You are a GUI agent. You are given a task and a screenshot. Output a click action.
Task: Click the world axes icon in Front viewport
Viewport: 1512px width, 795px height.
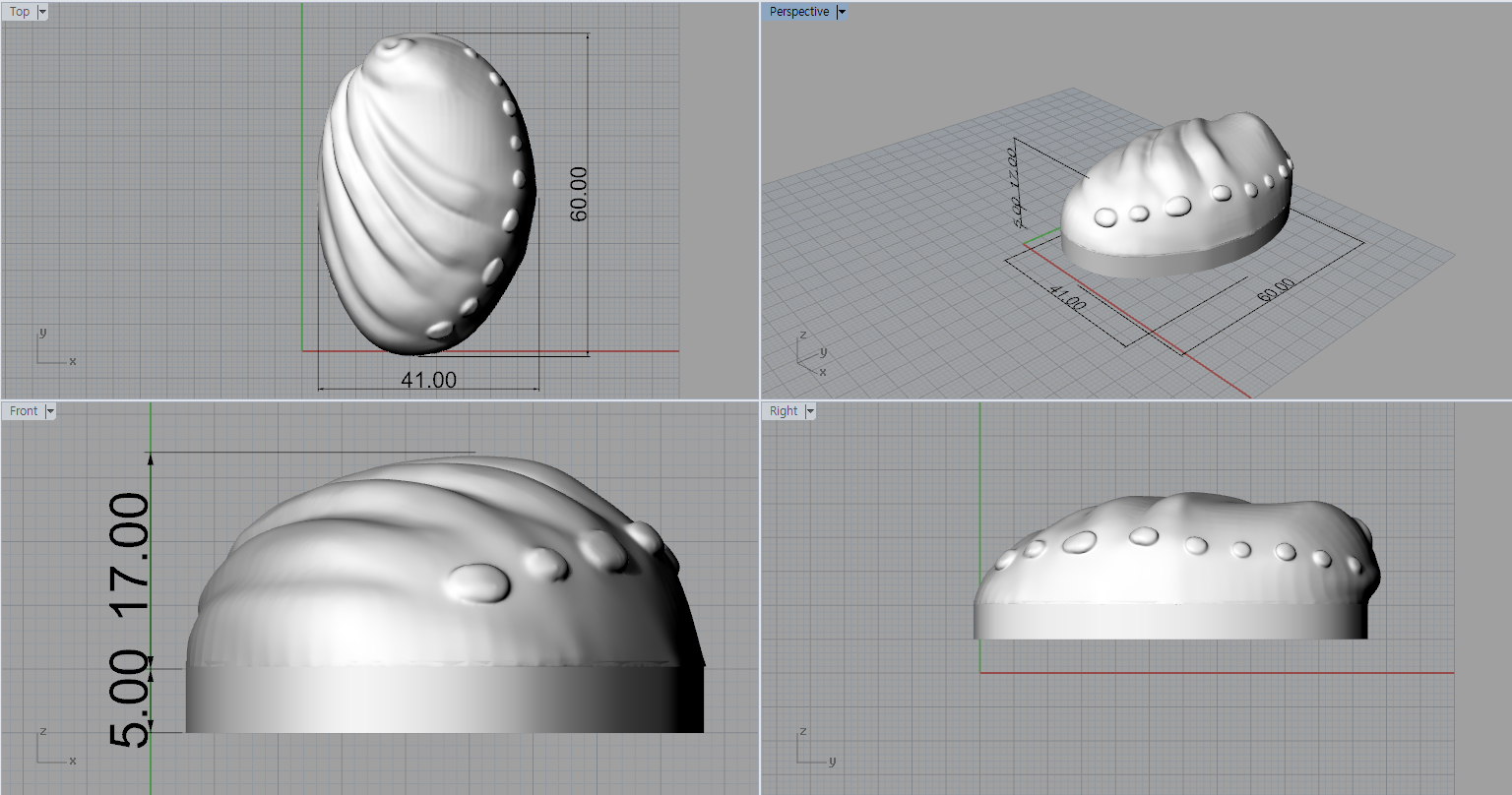tap(56, 747)
